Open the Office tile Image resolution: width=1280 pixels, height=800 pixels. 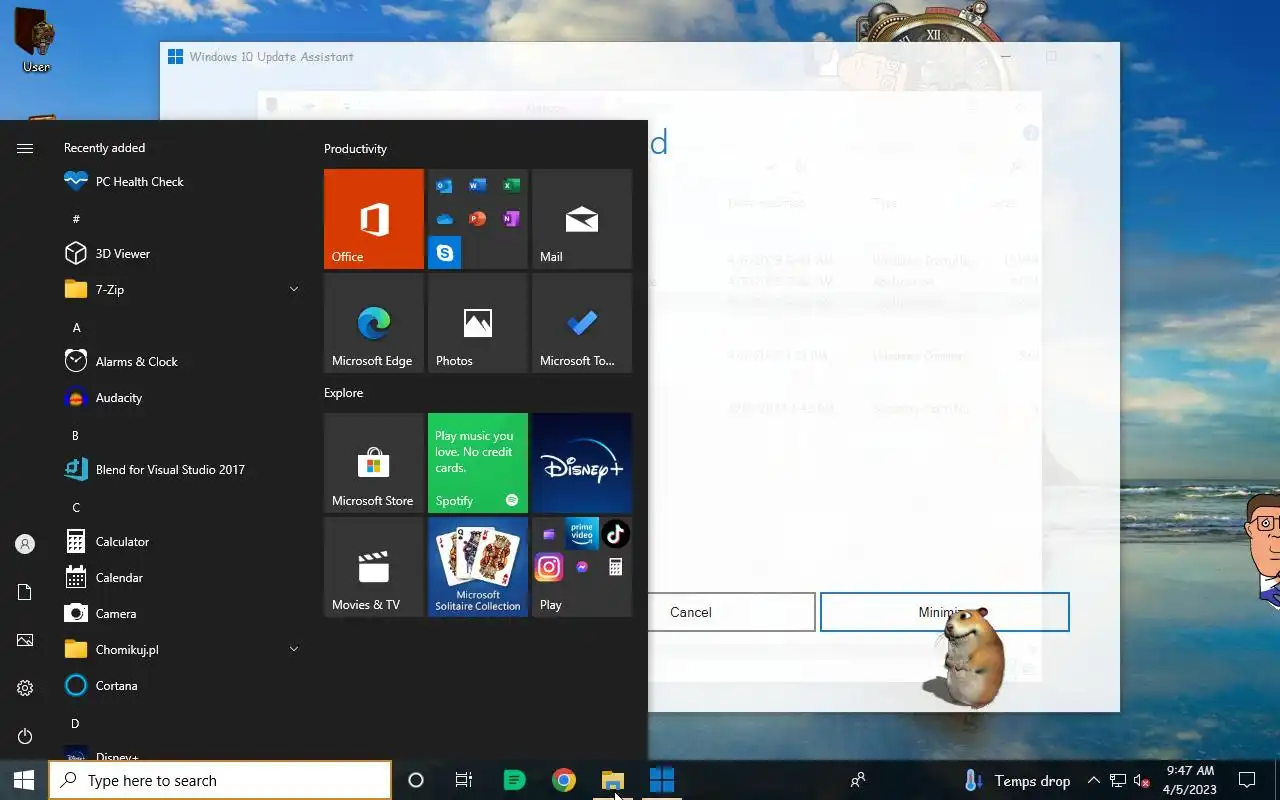(x=374, y=219)
